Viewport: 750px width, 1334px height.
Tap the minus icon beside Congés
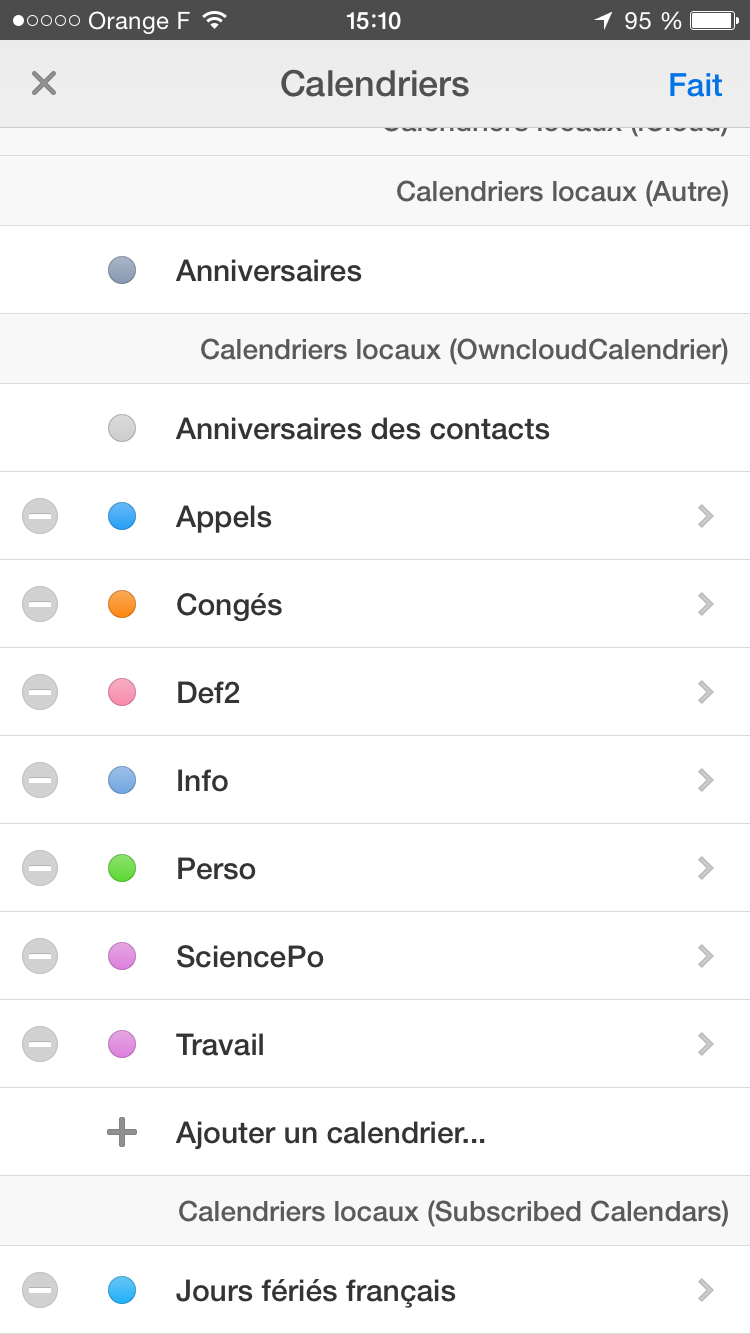(40, 605)
